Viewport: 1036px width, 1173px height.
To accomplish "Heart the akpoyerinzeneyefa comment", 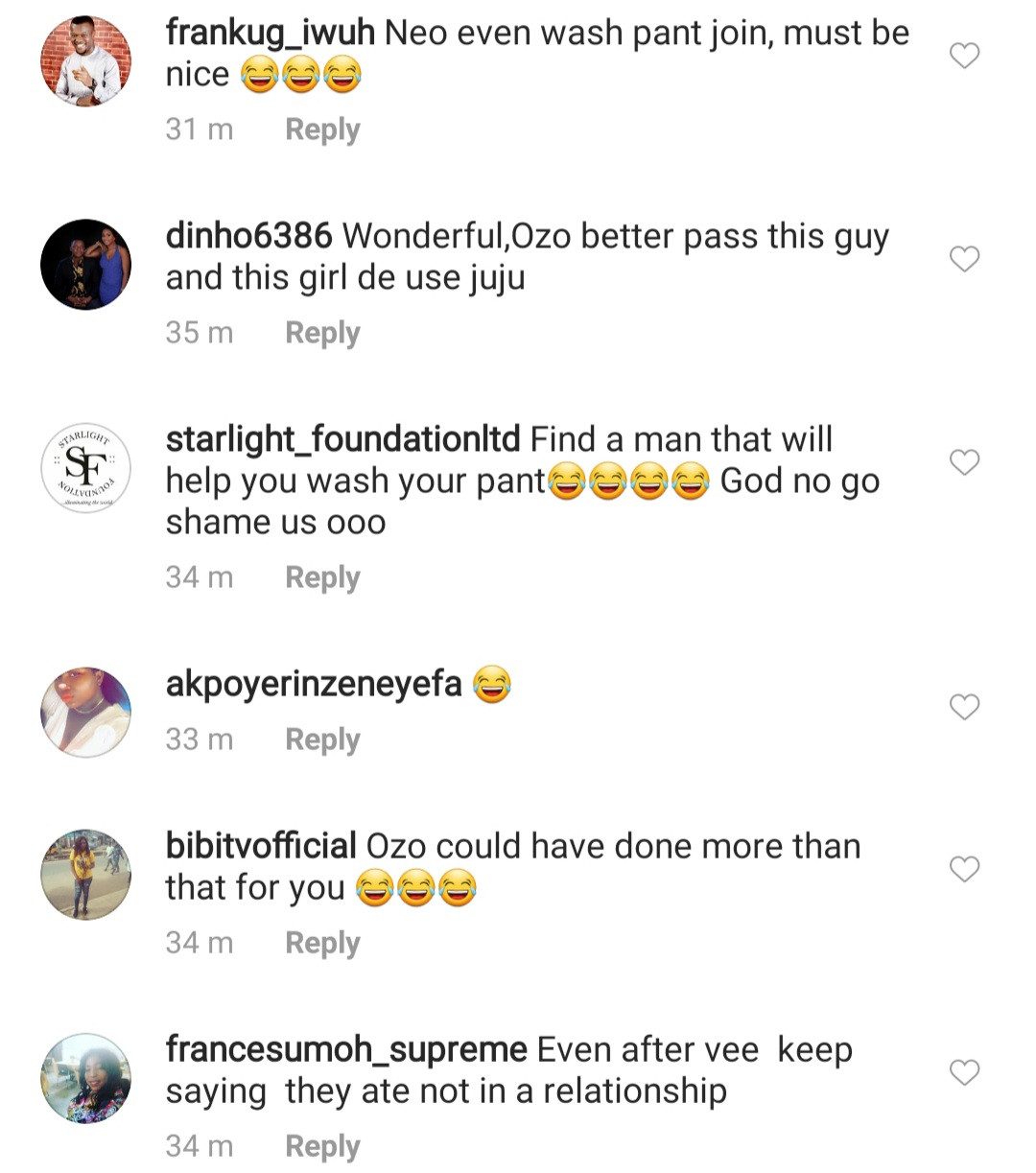I will [964, 707].
